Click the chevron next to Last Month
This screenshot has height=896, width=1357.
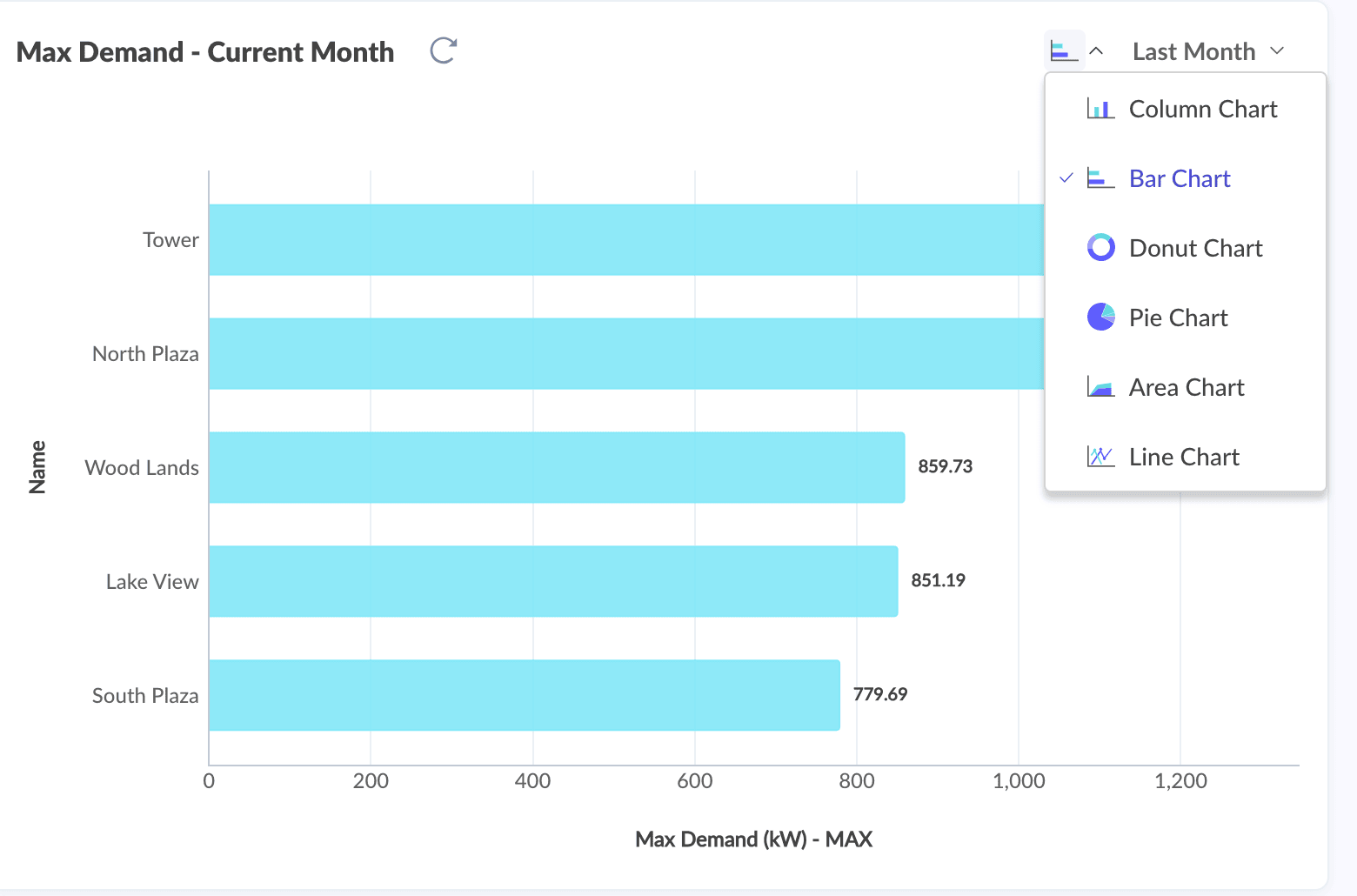[x=1277, y=51]
